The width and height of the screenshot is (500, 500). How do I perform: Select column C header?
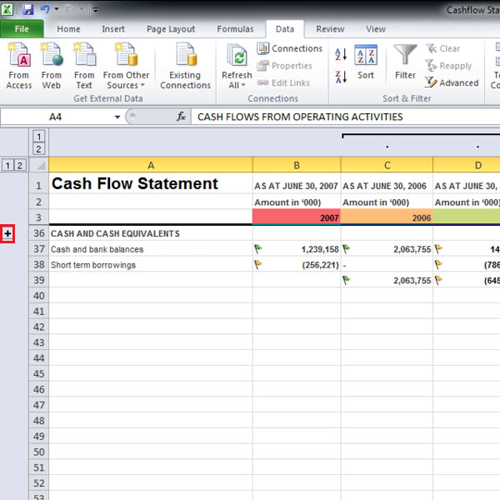[x=387, y=165]
